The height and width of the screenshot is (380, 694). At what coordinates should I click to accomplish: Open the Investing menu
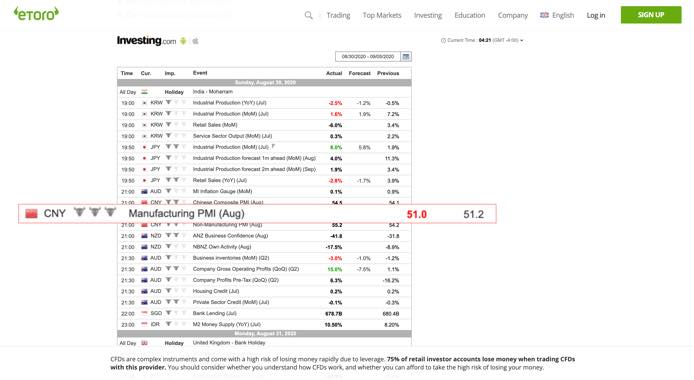pos(428,15)
